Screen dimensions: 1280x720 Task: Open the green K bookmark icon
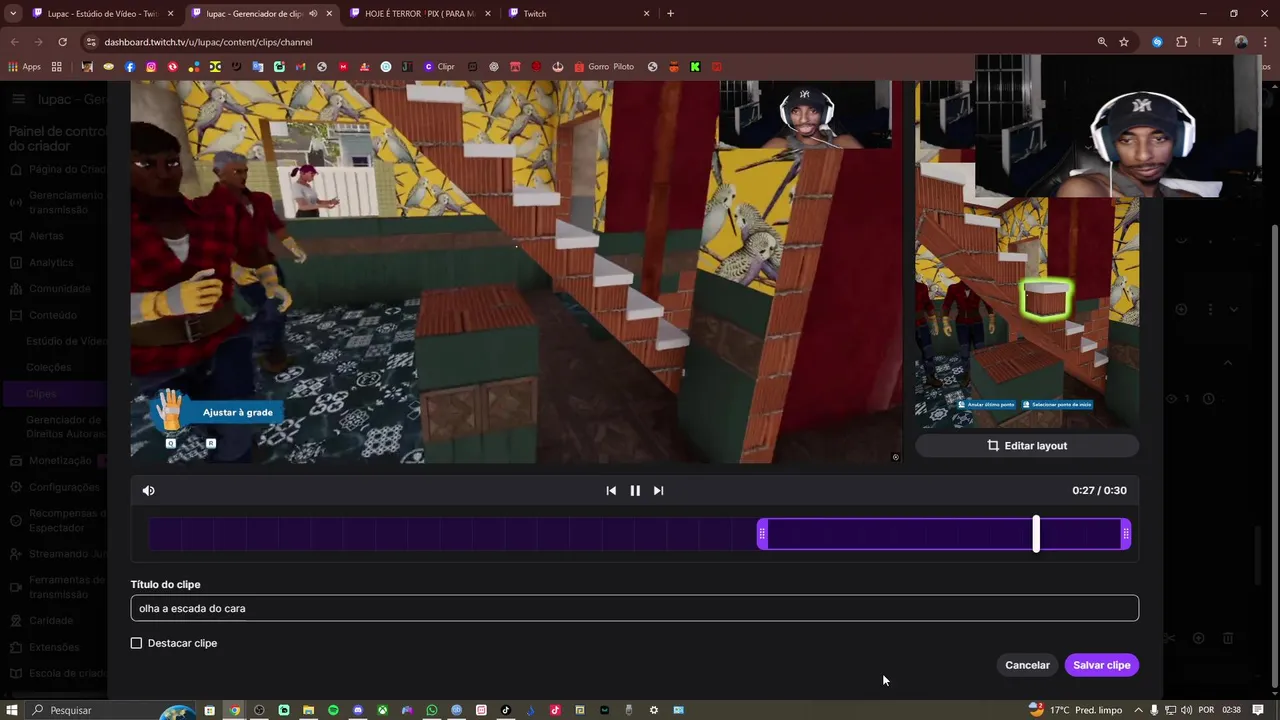[695, 67]
